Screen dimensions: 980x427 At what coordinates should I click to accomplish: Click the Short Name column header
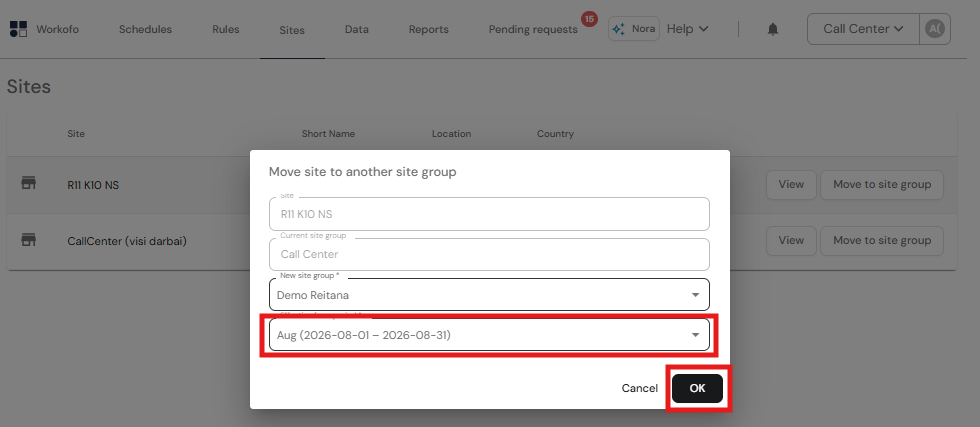coord(328,134)
